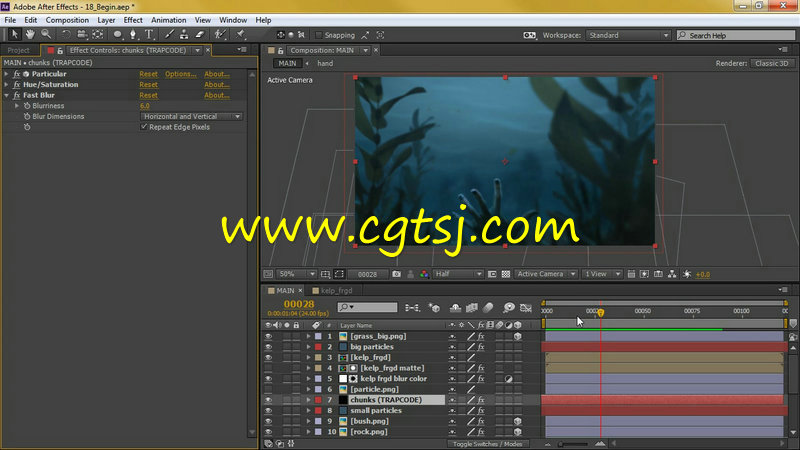The height and width of the screenshot is (450, 800).
Task: Open the Composition menu
Action: point(67,20)
